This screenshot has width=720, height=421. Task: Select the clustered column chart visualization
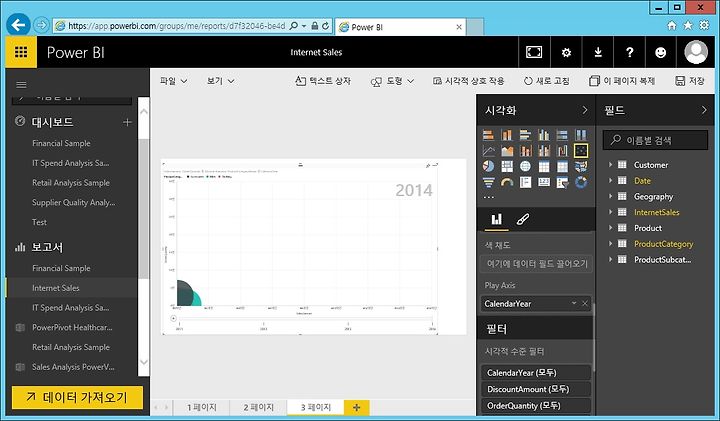544,135
